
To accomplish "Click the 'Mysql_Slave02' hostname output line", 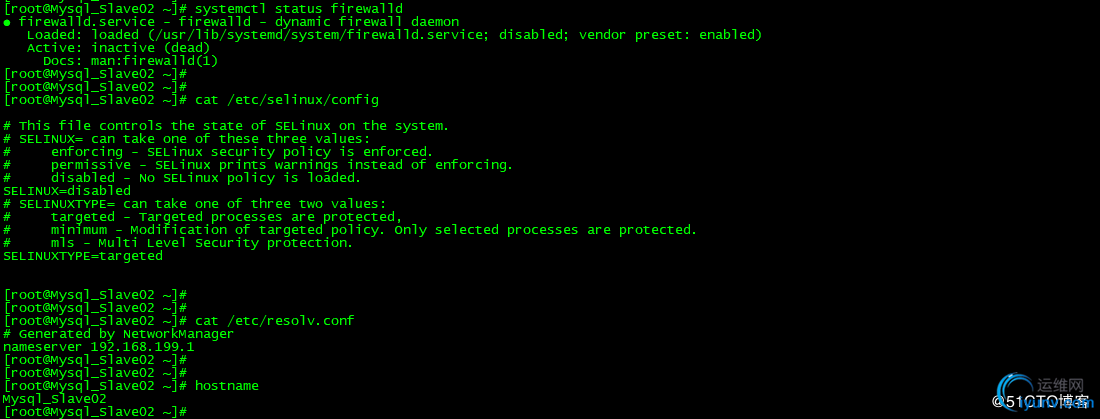I will coord(55,398).
